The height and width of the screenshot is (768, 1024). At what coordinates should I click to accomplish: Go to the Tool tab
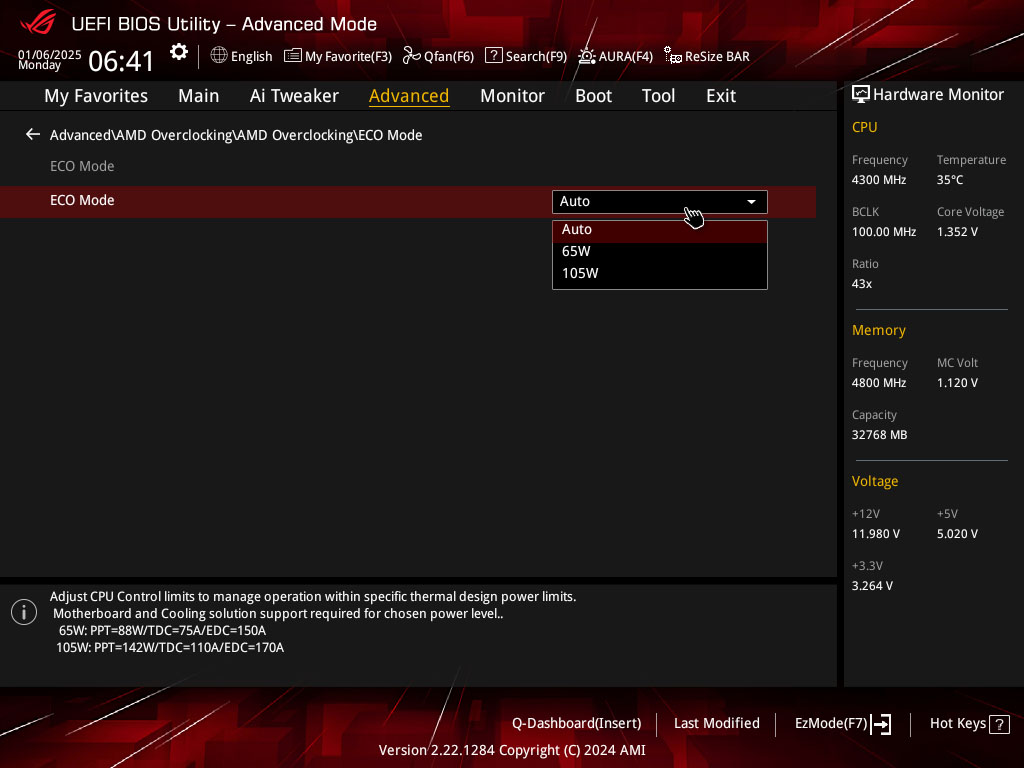pos(658,96)
